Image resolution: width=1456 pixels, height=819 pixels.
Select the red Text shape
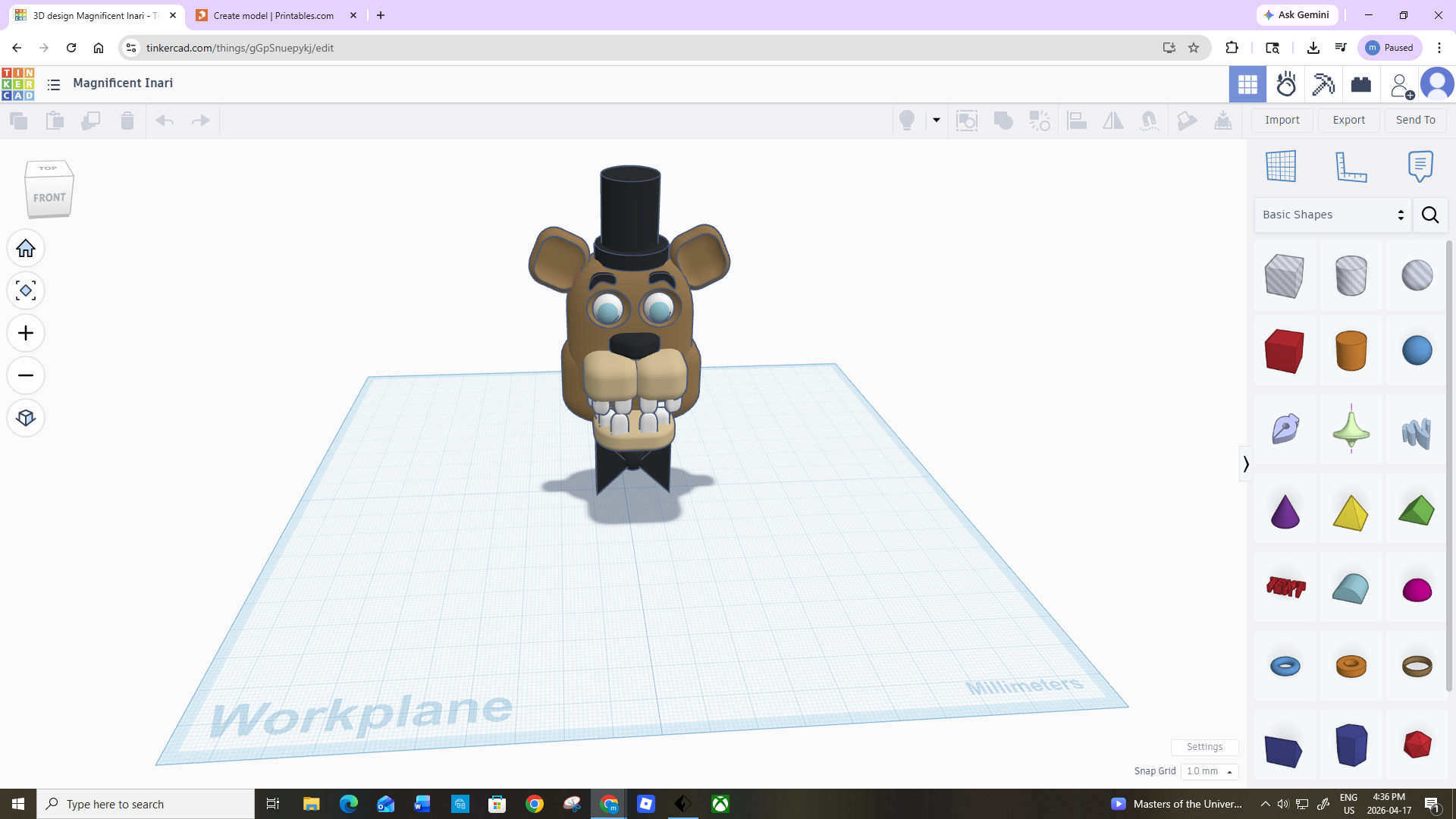click(x=1285, y=587)
